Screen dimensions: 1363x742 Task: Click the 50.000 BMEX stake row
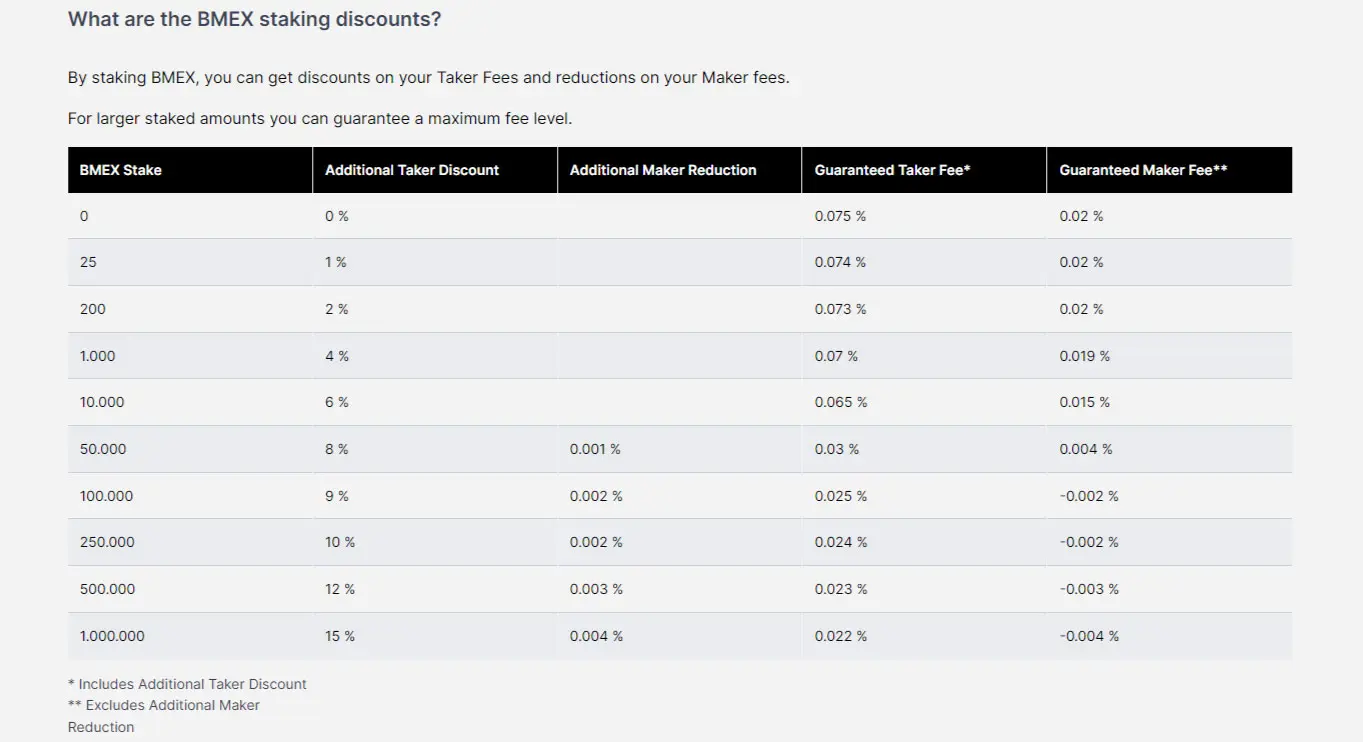(680, 449)
